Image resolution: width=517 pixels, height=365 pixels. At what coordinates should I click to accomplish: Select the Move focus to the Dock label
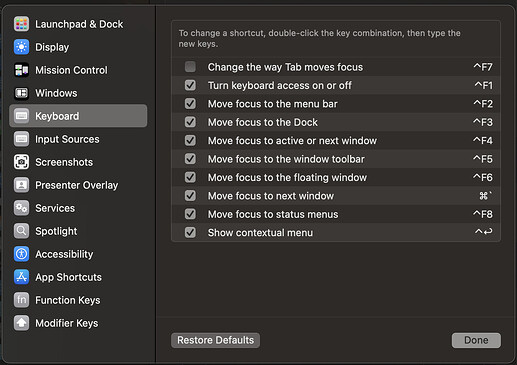[x=263, y=122]
